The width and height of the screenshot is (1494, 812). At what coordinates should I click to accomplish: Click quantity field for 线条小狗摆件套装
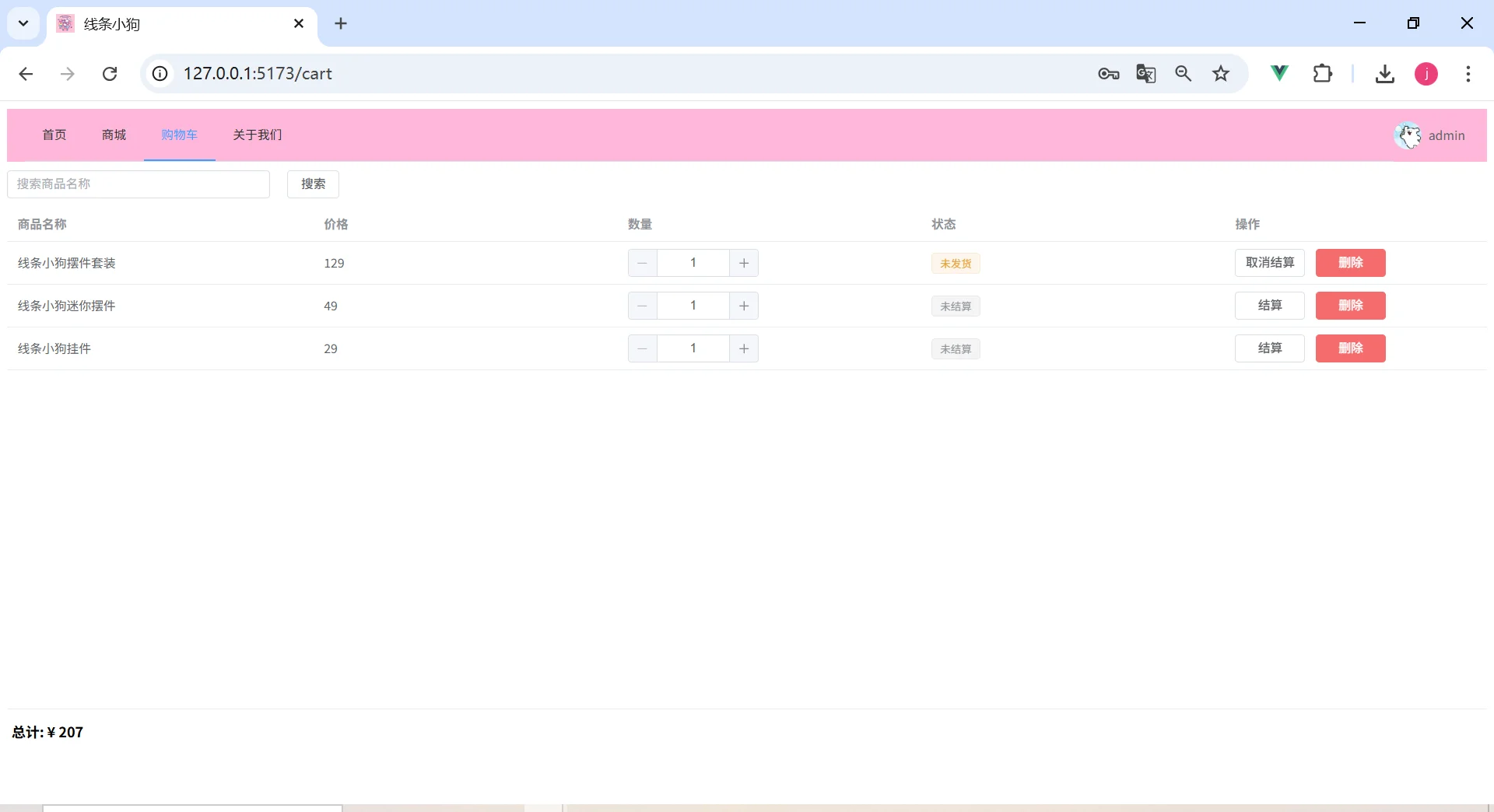point(693,263)
